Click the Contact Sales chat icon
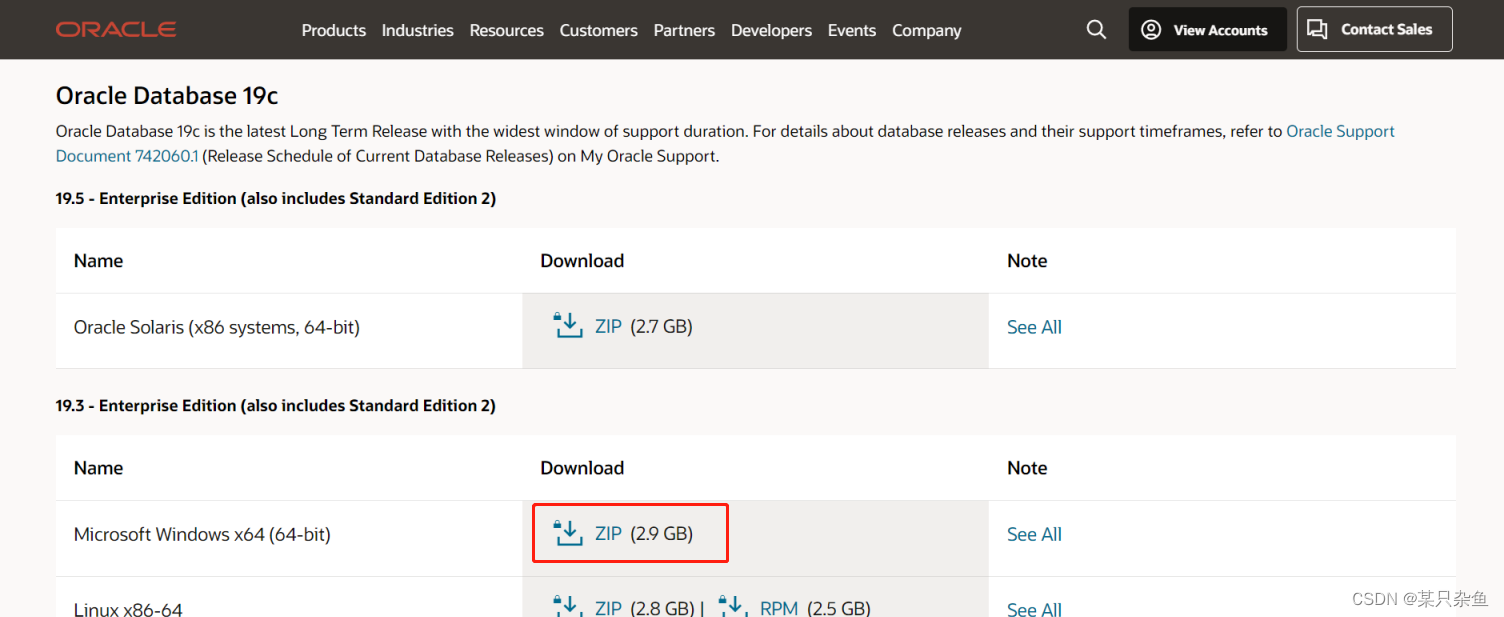This screenshot has height=617, width=1504. [1317, 29]
